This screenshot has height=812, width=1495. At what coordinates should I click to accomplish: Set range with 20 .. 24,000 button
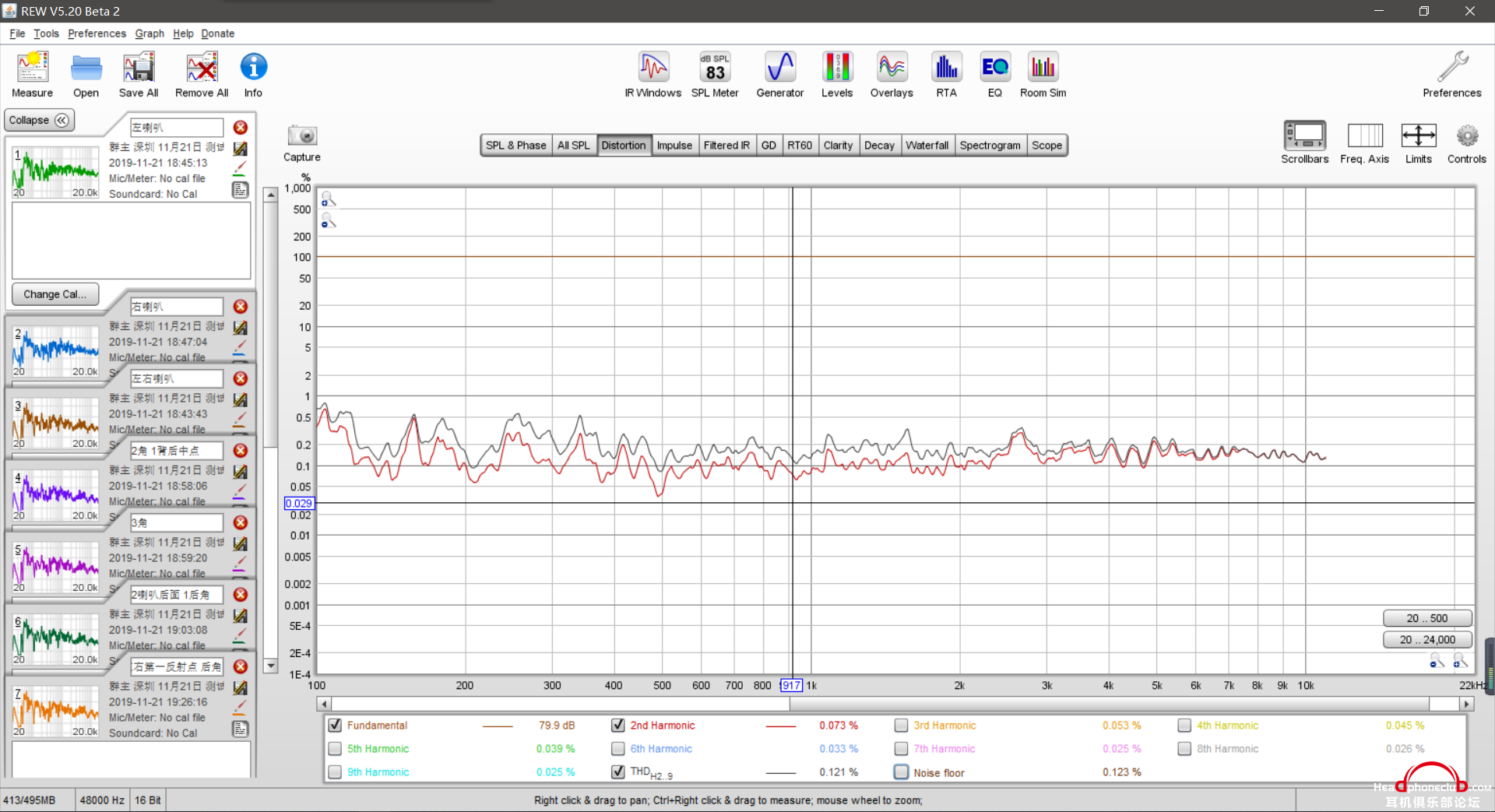pyautogui.click(x=1427, y=639)
